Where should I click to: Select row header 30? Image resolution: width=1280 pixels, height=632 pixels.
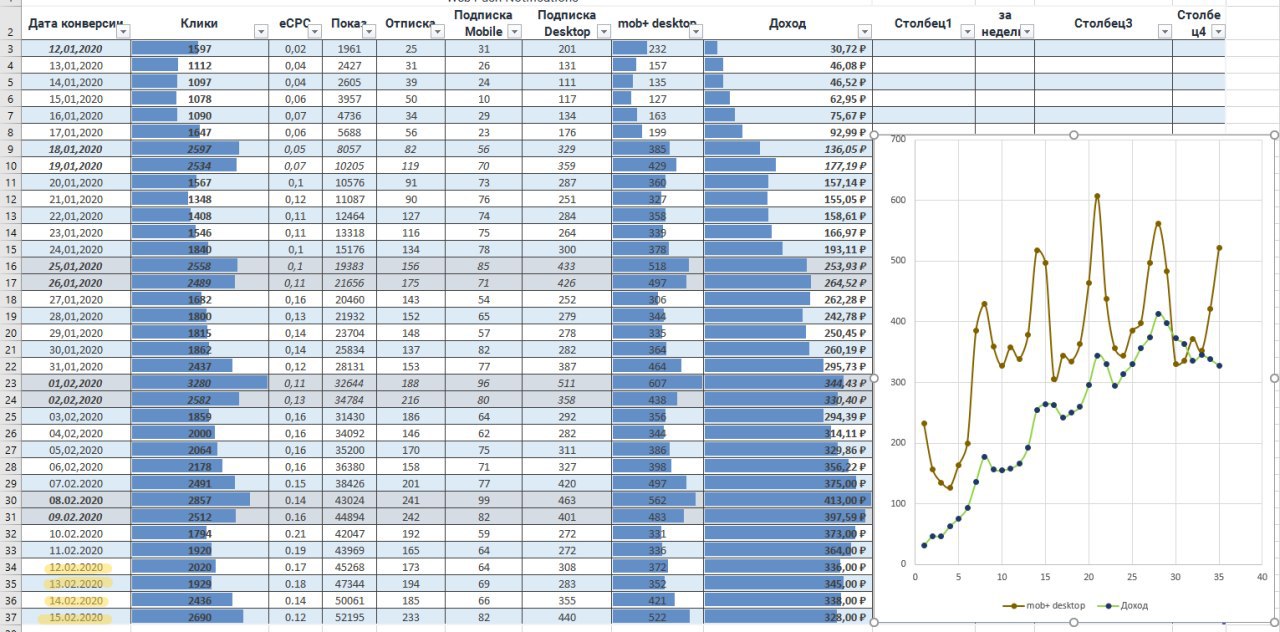[10, 500]
